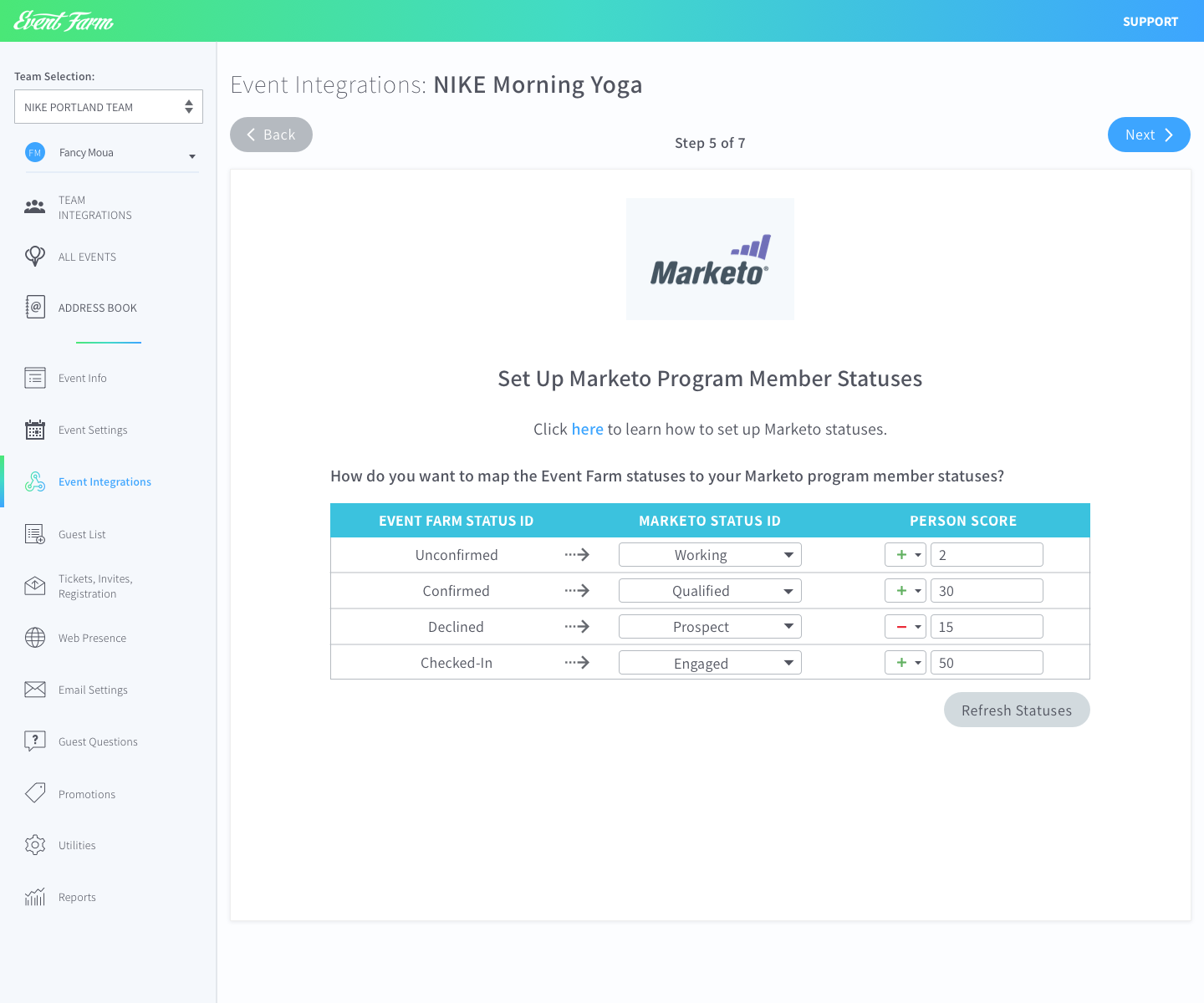The image size is (1204, 1003).
Task: Click the 'MARKETO STATUS ID' column header
Action: tap(710, 521)
